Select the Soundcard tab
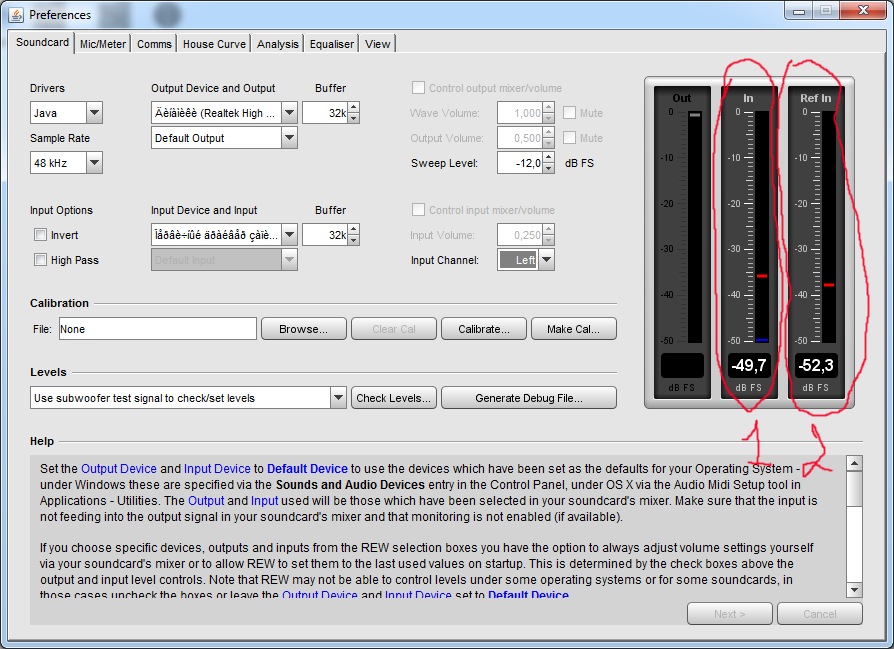Image resolution: width=894 pixels, height=649 pixels. 42,42
